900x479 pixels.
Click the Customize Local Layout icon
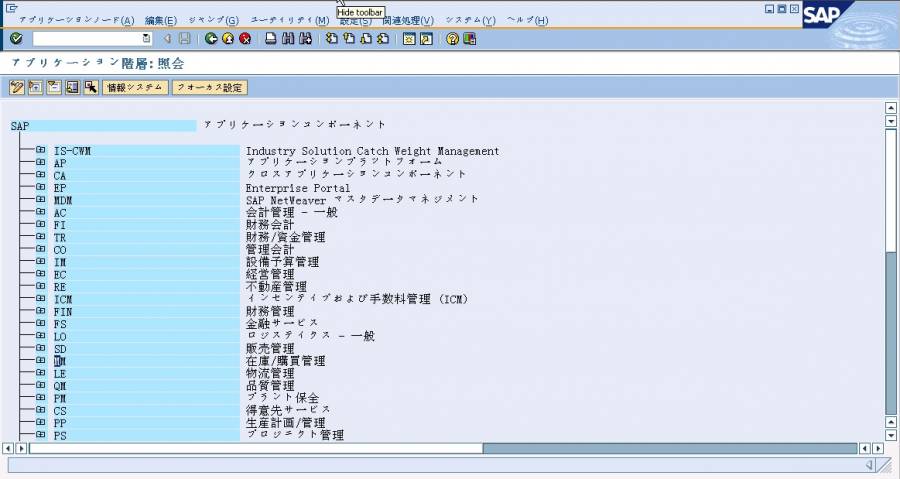(469, 39)
